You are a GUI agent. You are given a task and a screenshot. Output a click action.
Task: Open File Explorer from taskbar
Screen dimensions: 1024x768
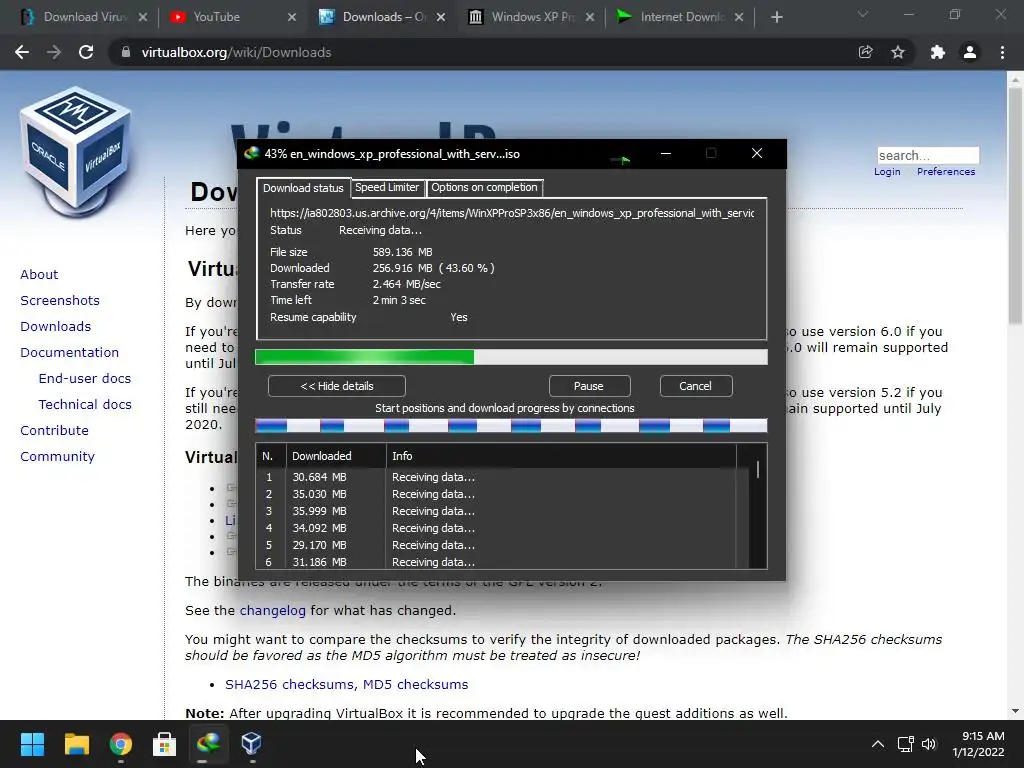[x=76, y=743]
